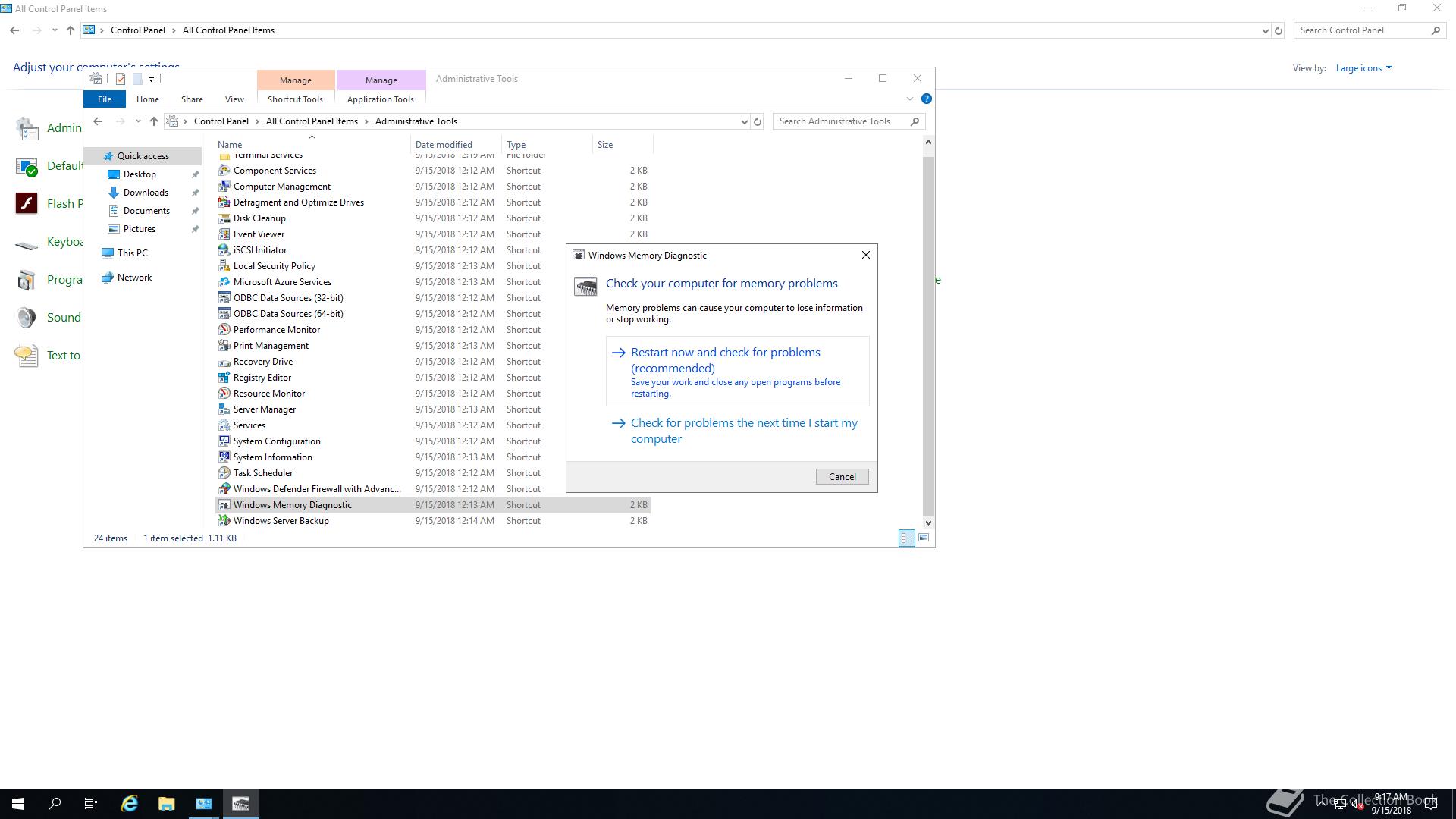Choose Check for problems next time I start
The image size is (1456, 819).
pos(737,431)
